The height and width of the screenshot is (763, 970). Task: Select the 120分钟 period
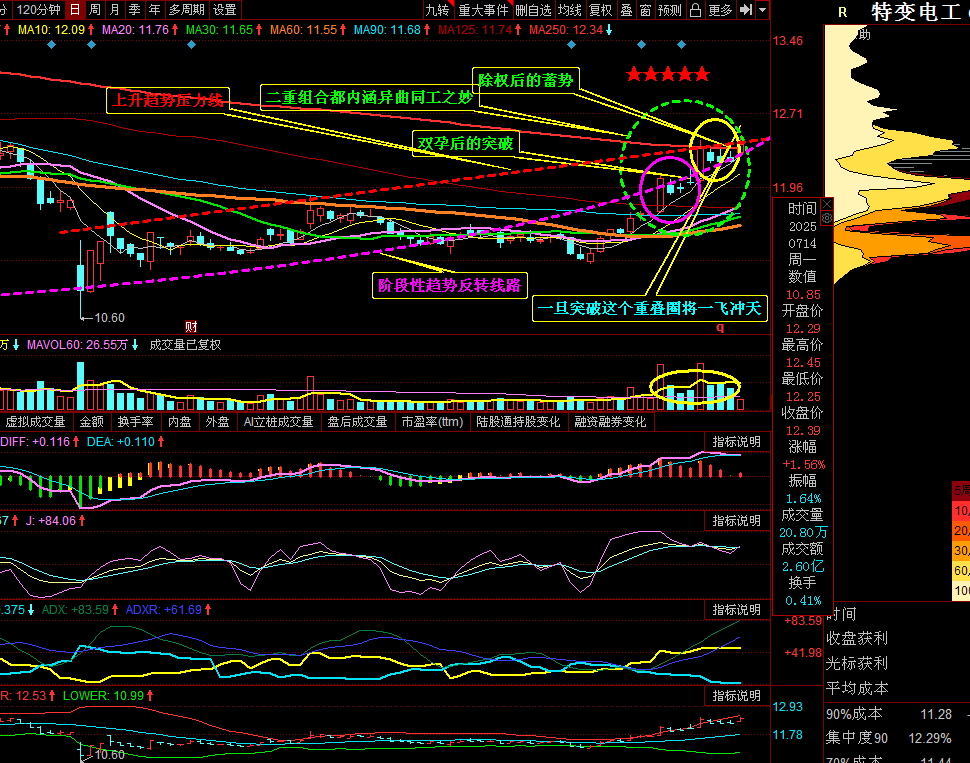coord(38,10)
